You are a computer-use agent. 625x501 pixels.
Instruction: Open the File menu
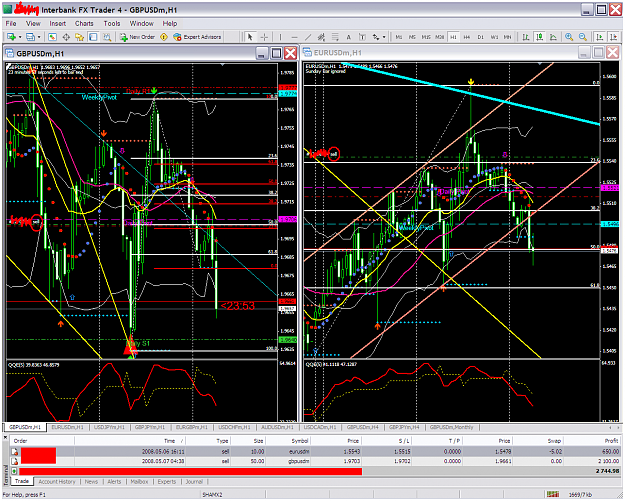11,24
